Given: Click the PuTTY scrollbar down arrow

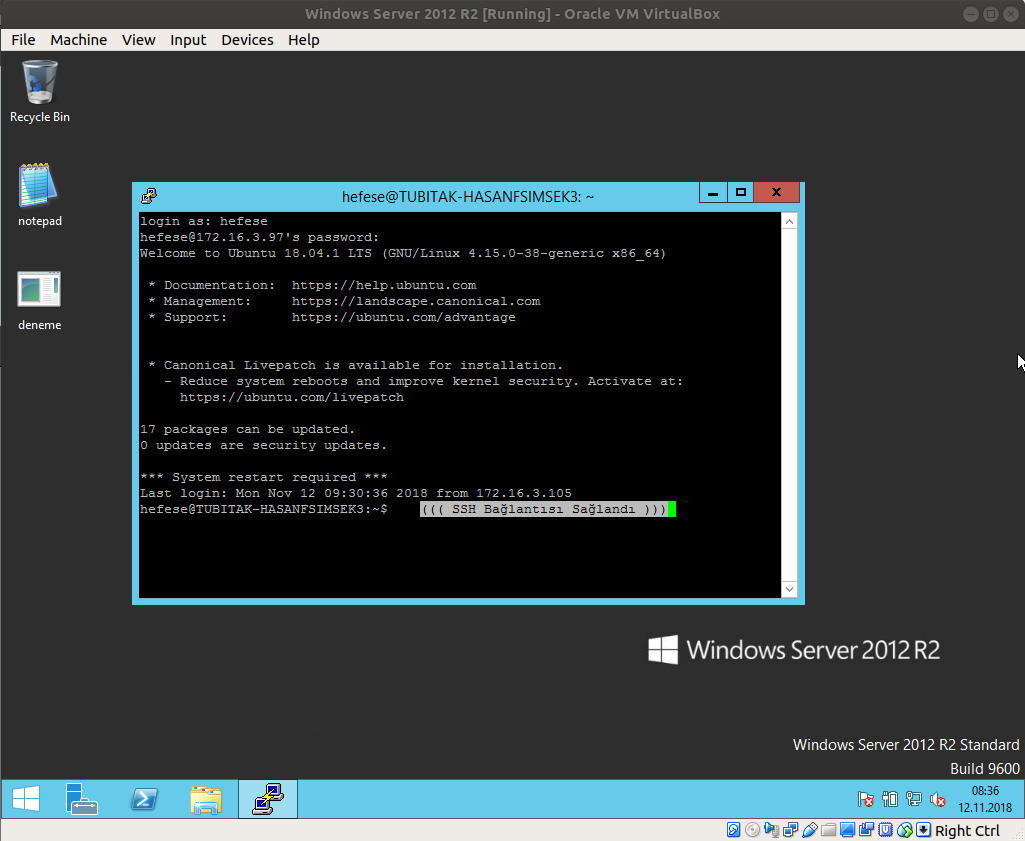Looking at the screenshot, I should pyautogui.click(x=789, y=589).
